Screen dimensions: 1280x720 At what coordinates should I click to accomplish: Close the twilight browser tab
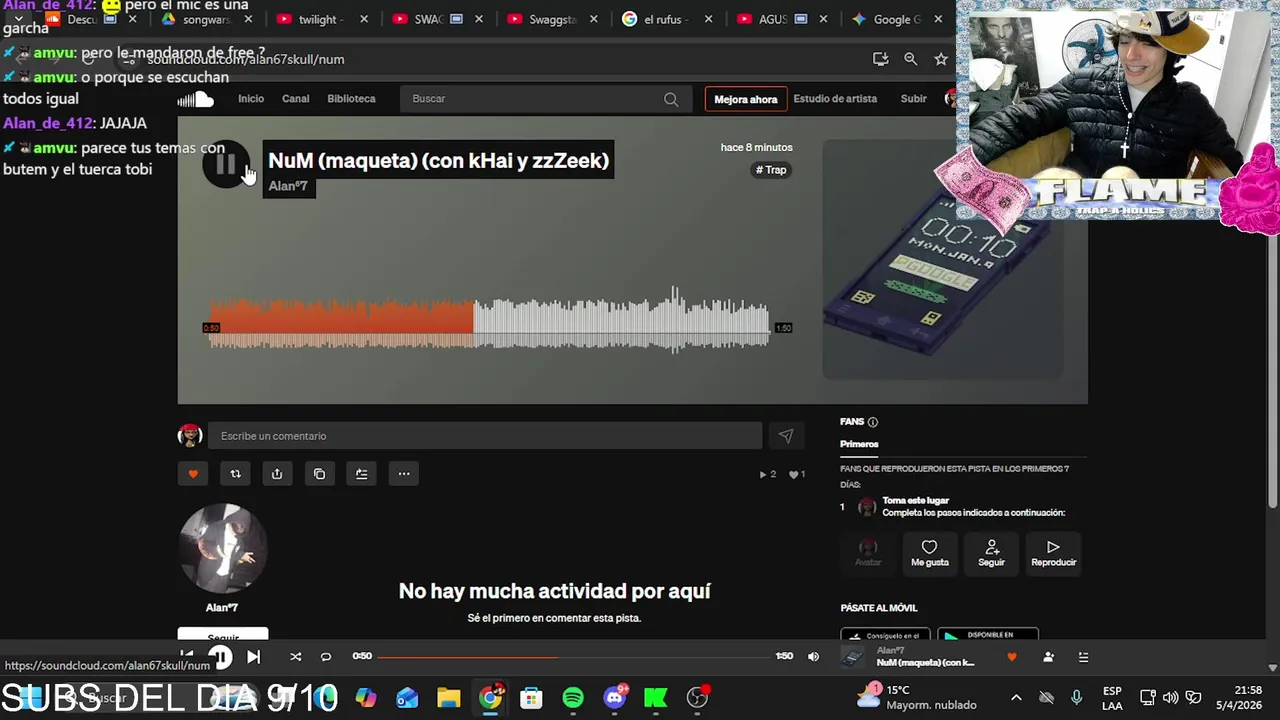(364, 19)
